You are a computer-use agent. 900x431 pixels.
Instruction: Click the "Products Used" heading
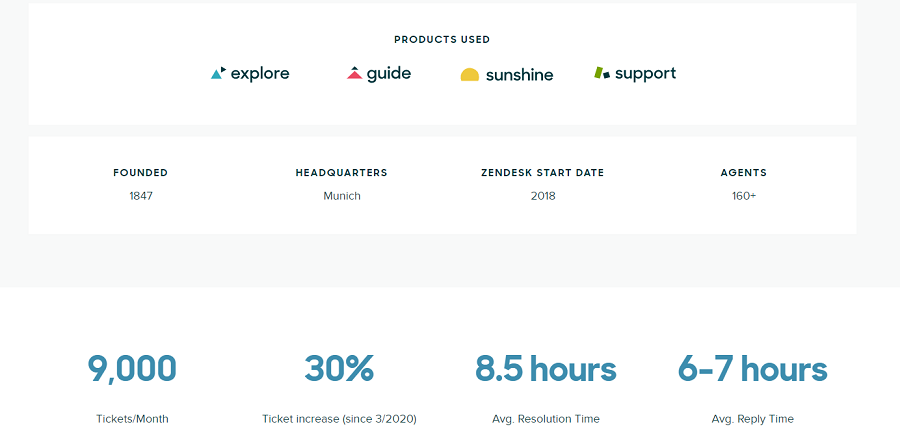coord(442,40)
